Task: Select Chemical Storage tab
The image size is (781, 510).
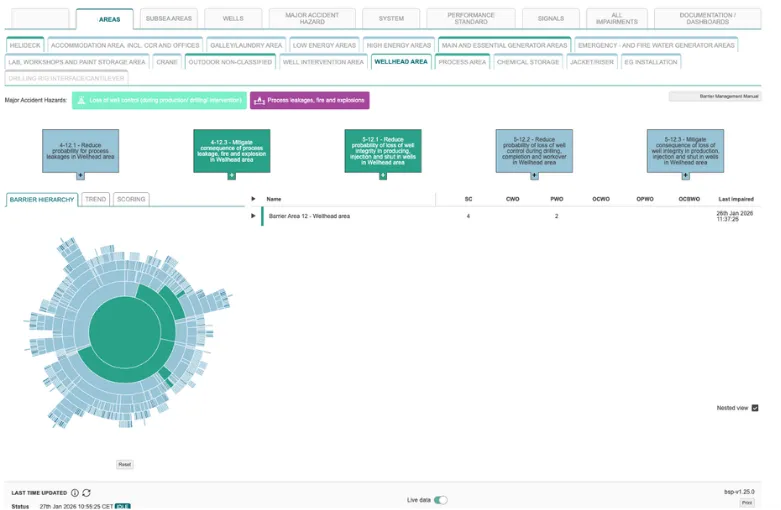Action: click(x=528, y=62)
